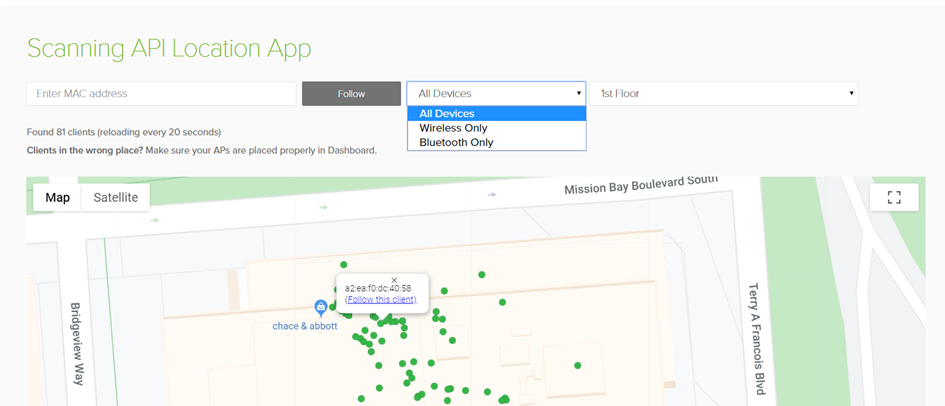Click the Bridgeview Way street label
This screenshot has width=945, height=406.
(x=77, y=343)
